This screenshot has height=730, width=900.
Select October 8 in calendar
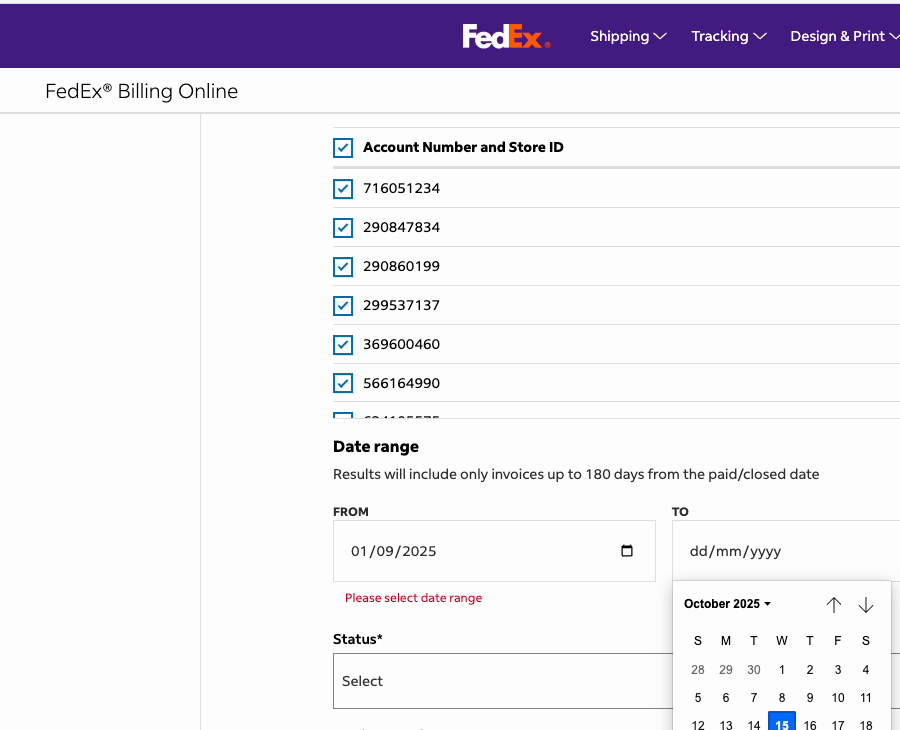(x=782, y=698)
